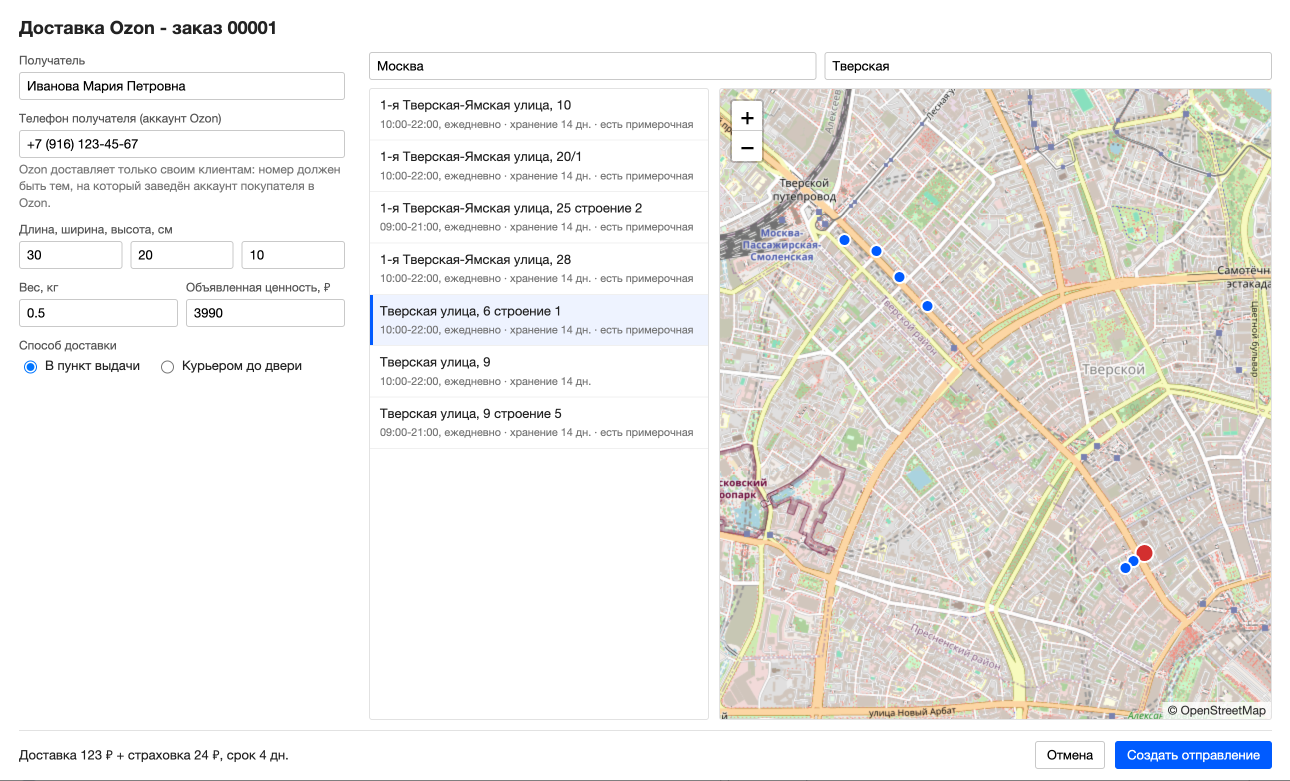
Task: Click the 'Отмена' button
Action: pyautogui.click(x=1070, y=755)
